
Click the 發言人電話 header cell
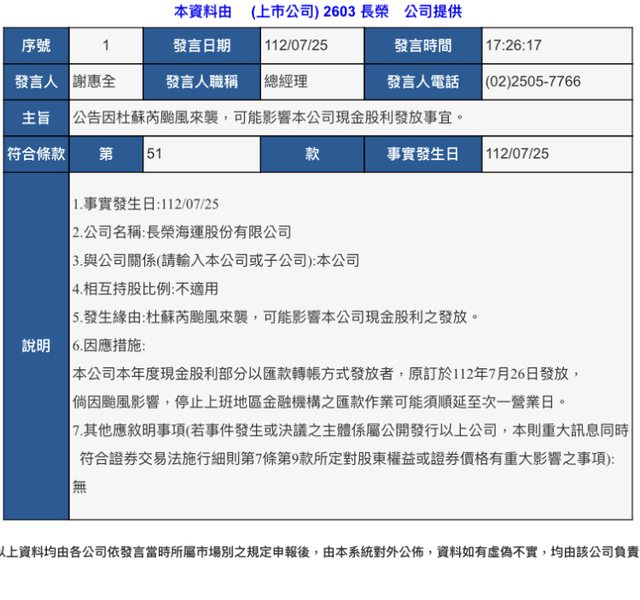422,82
